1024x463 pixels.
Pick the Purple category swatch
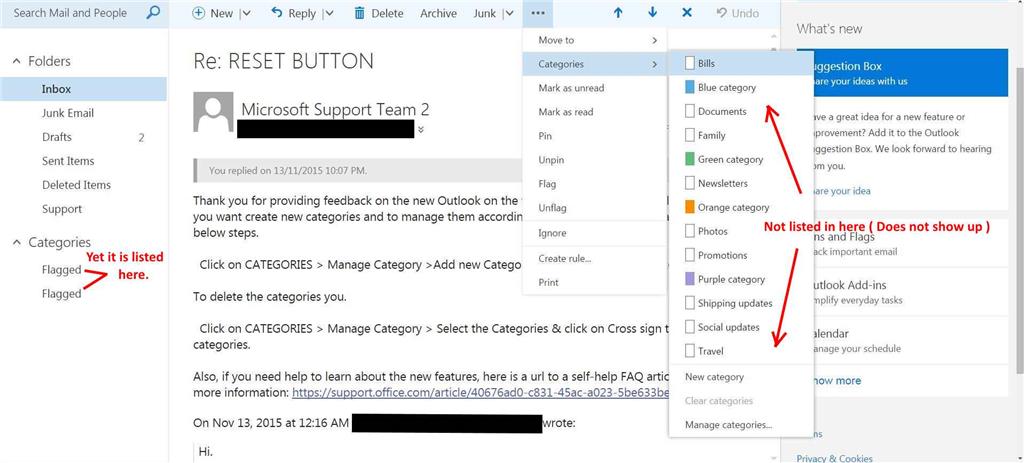click(x=690, y=279)
